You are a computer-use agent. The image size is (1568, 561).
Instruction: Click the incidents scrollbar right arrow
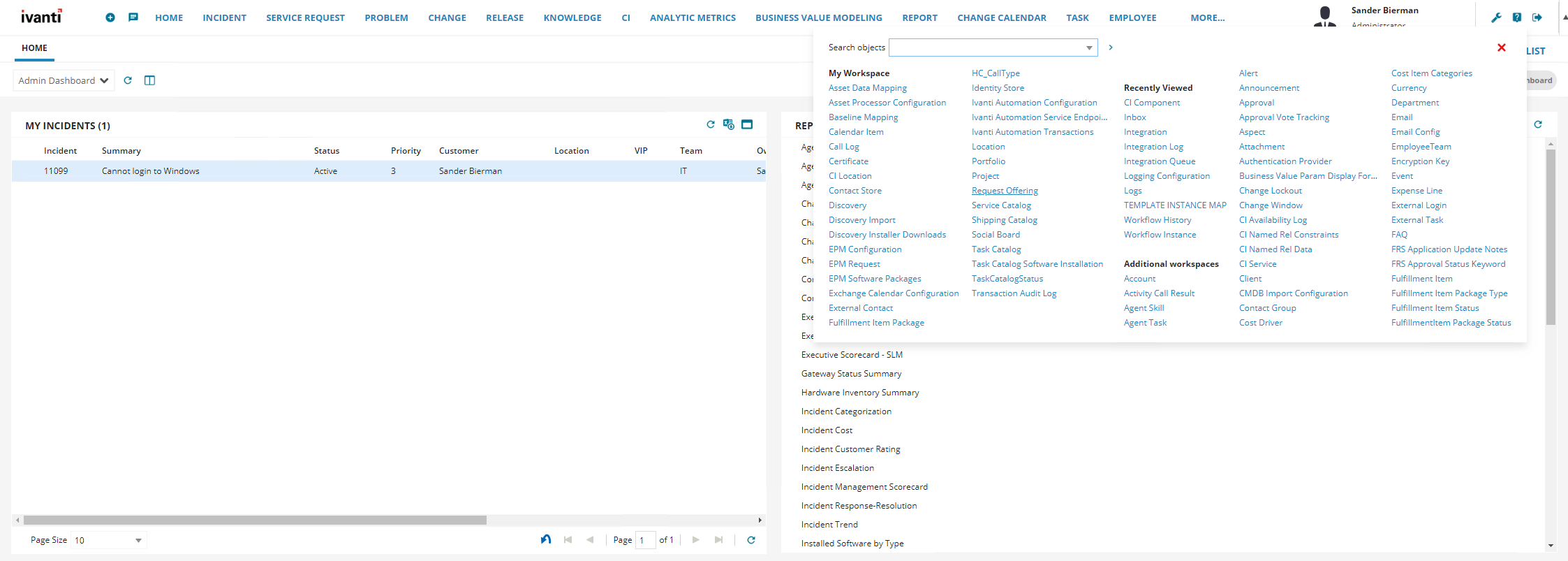coord(760,520)
